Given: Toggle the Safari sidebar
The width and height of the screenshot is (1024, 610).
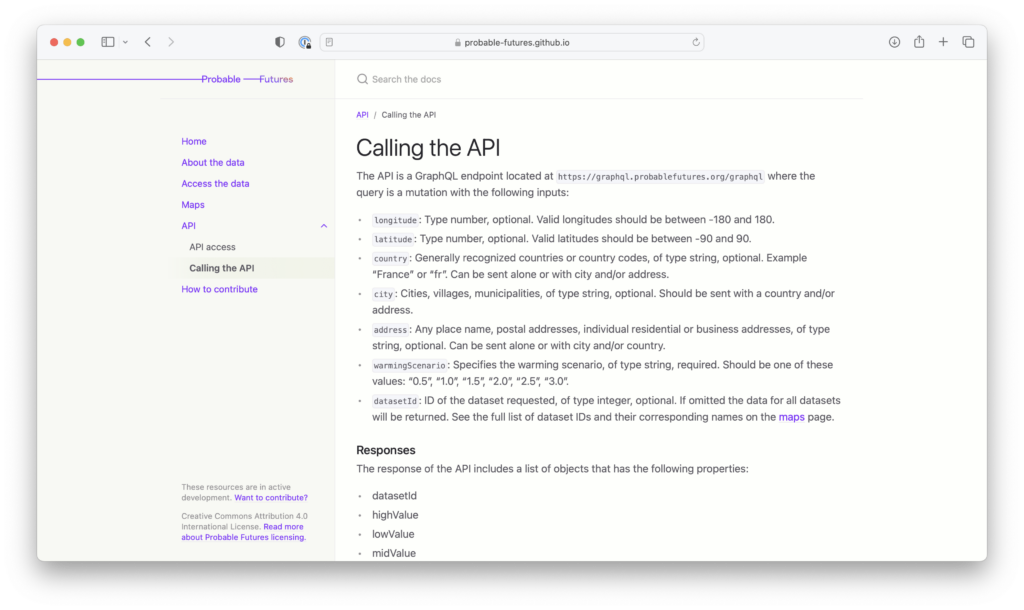Looking at the screenshot, I should click(107, 41).
